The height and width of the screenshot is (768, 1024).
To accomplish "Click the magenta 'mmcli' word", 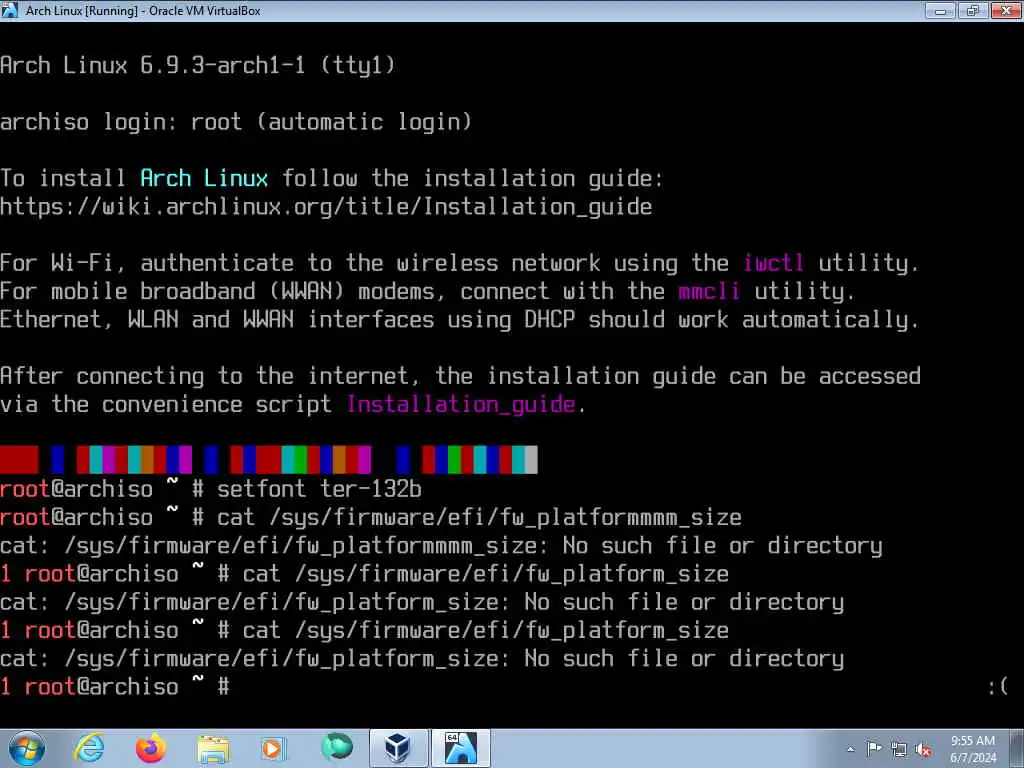I will coord(709,291).
